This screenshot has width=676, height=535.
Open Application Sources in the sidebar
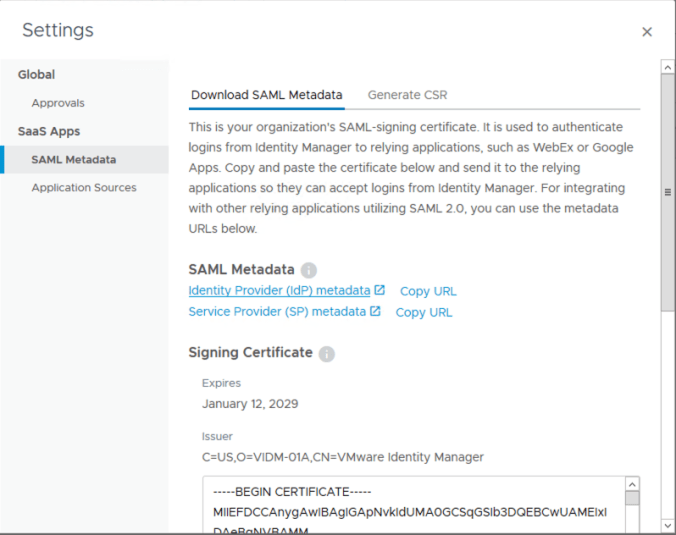pos(84,188)
